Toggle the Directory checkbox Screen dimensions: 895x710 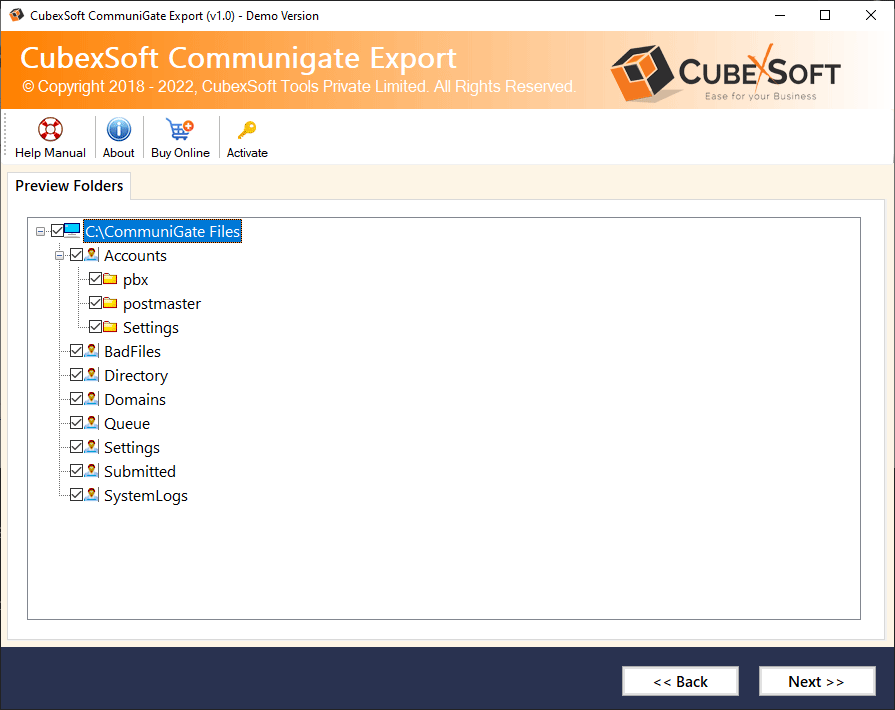(x=76, y=374)
